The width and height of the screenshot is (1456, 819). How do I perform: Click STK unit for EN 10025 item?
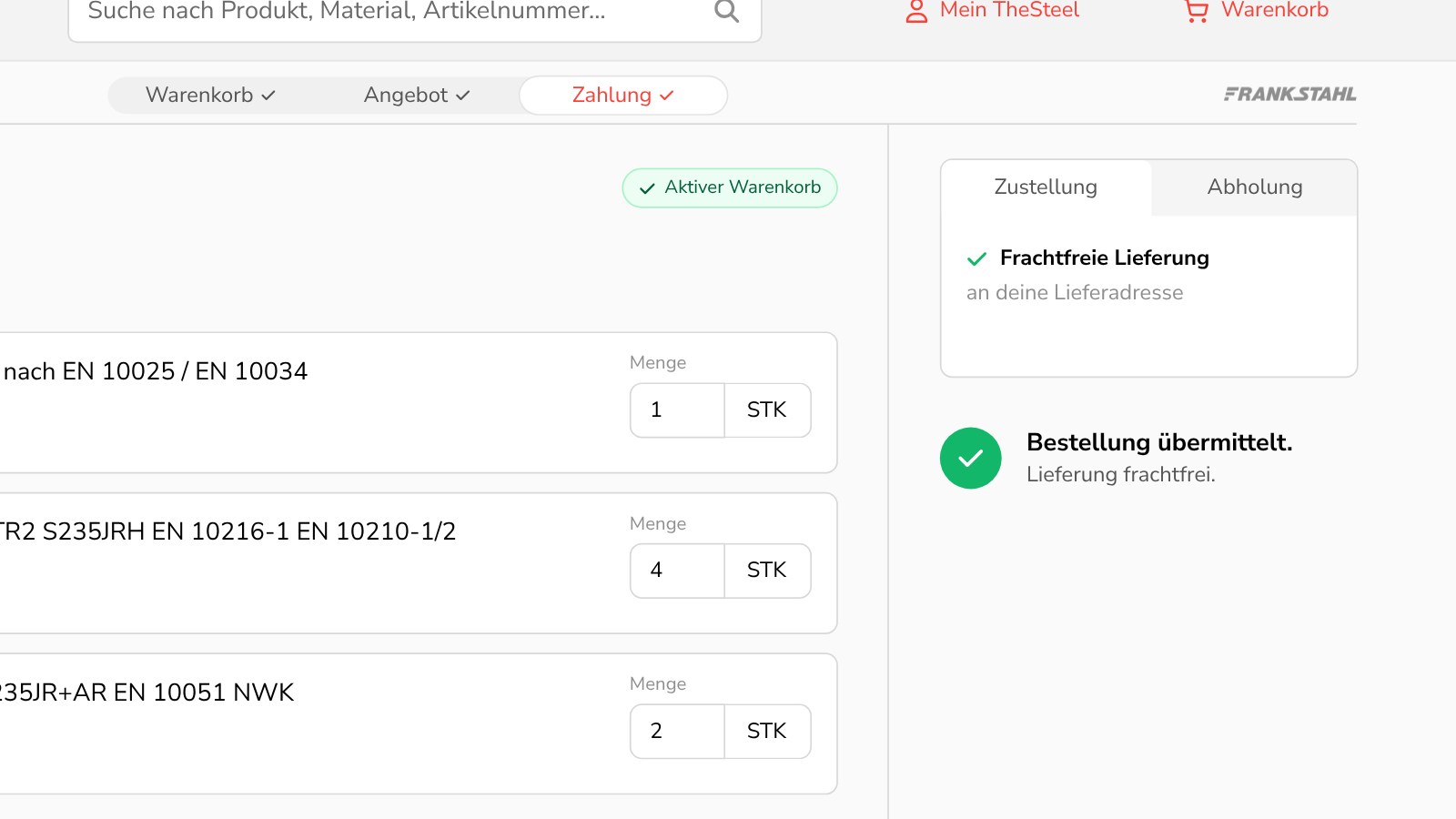[x=767, y=410]
